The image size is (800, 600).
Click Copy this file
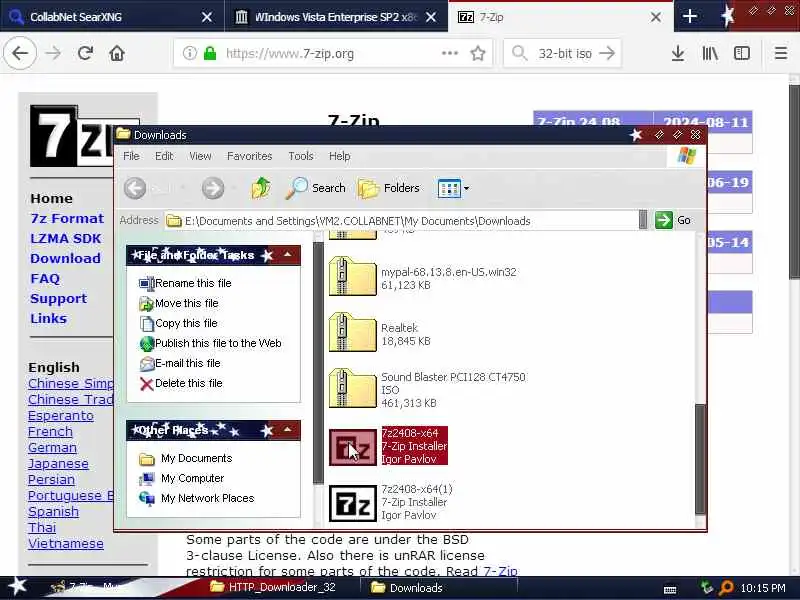[x=179, y=323]
